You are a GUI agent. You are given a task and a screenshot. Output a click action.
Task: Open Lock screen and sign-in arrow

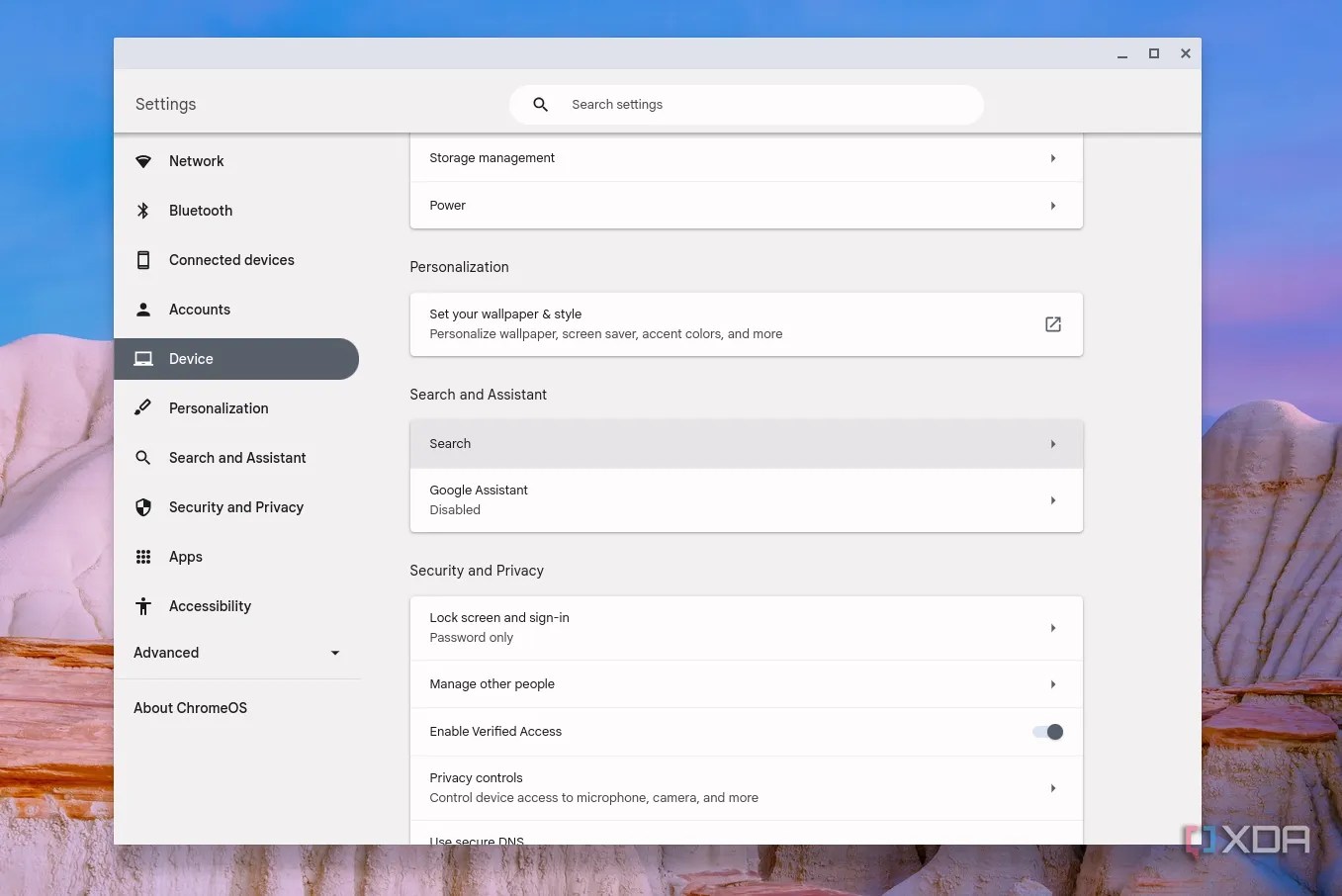click(x=1053, y=628)
